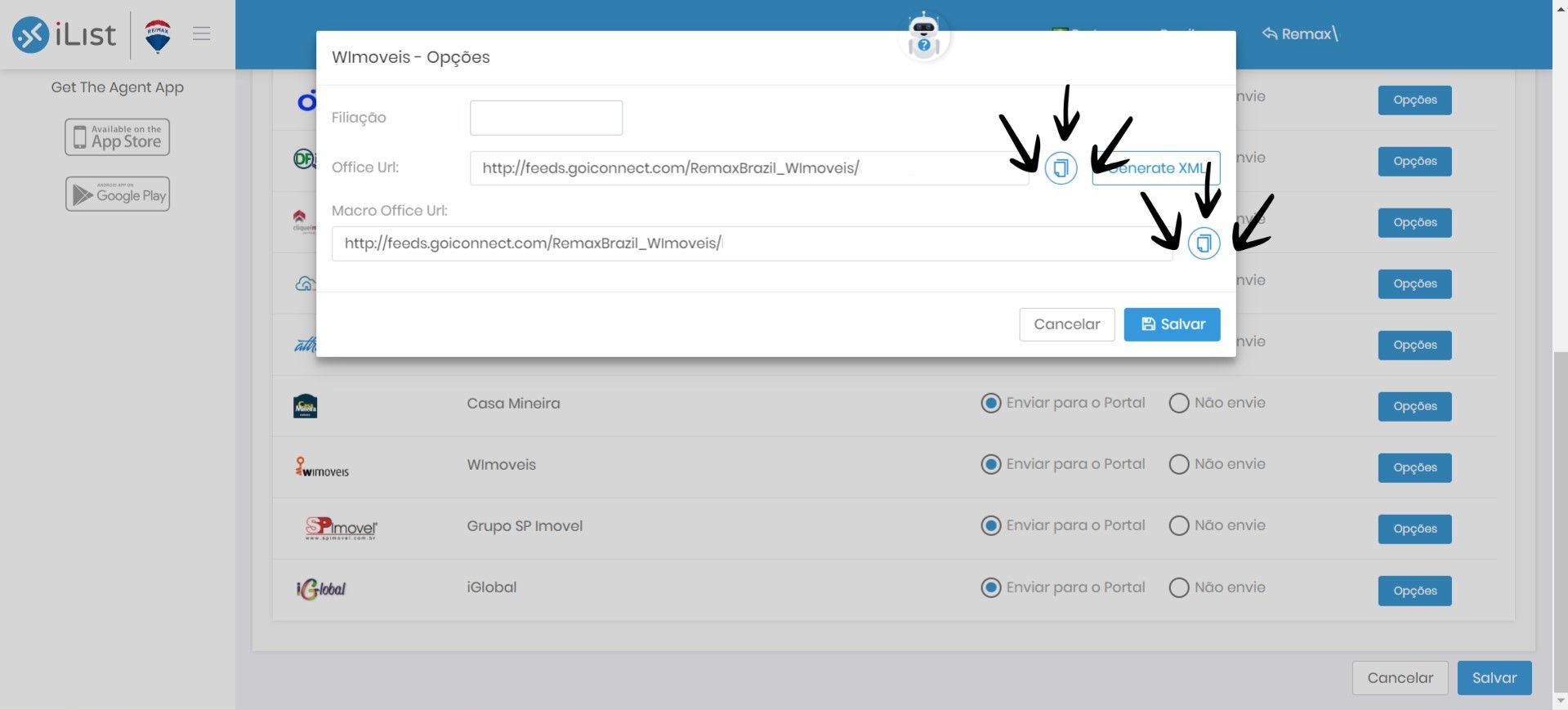The width and height of the screenshot is (1568, 710).
Task: Click the scrollbar down arrow
Action: point(1560,701)
